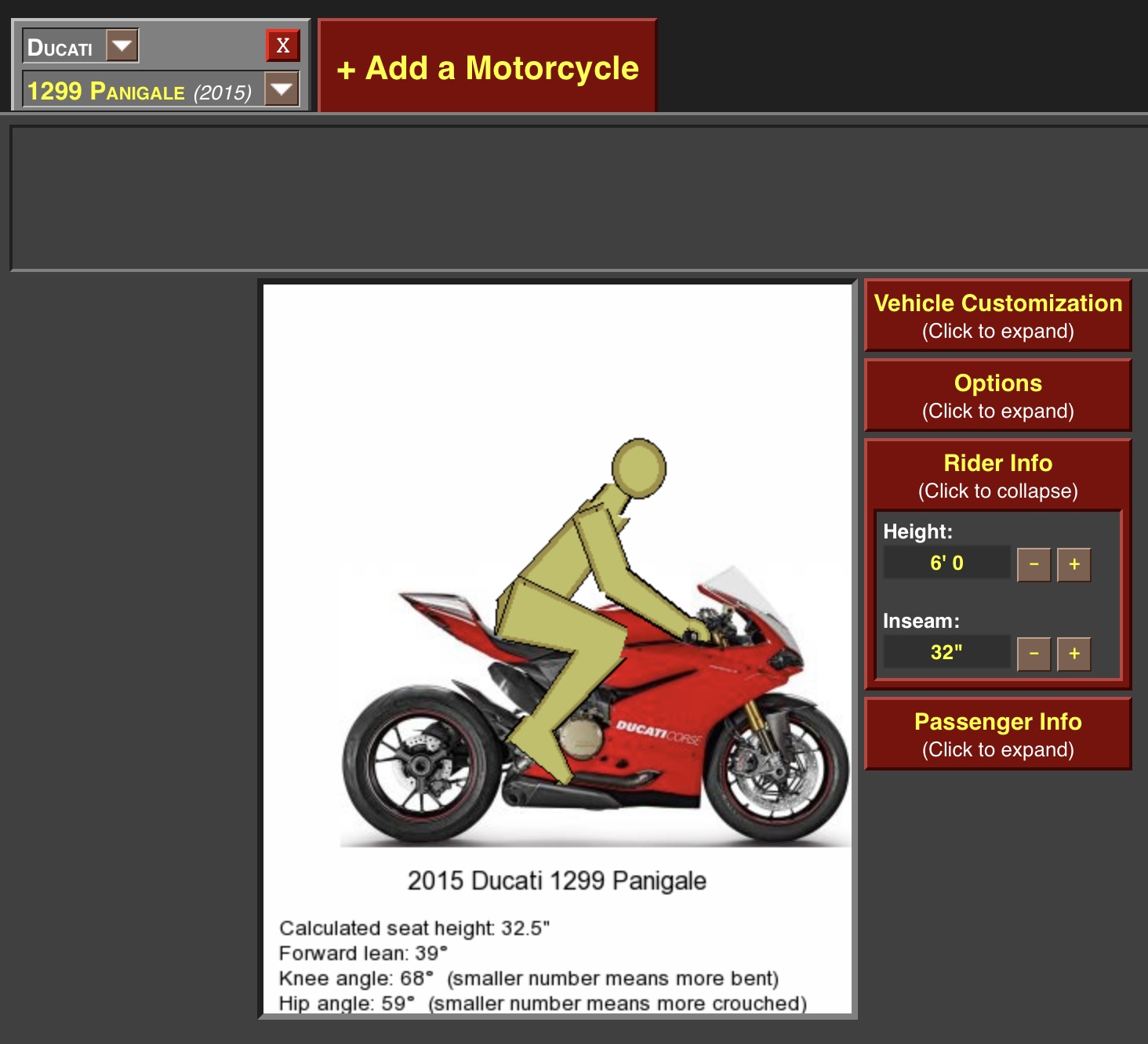1148x1044 pixels.
Task: Click the 1299 Panigale (2015) model name
Action: click(140, 92)
